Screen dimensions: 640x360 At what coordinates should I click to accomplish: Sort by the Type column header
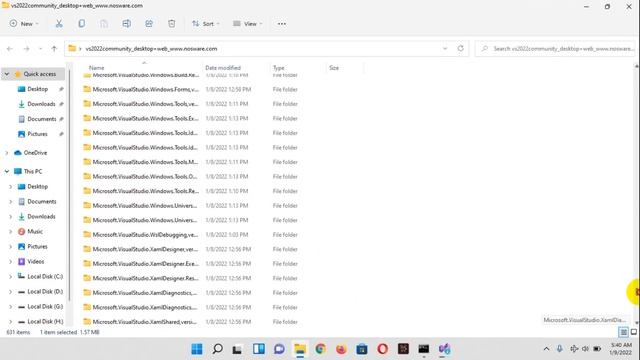(279, 68)
